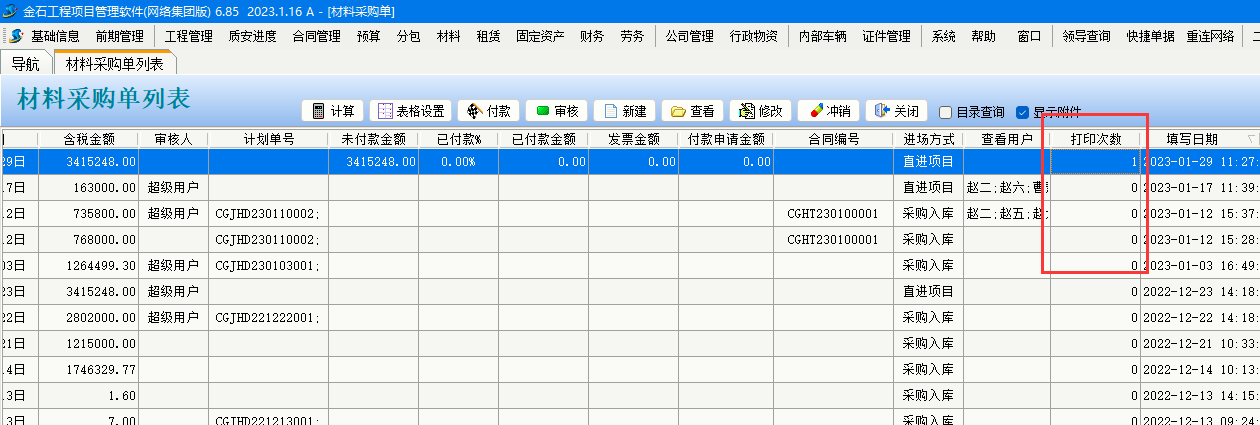Select row with plan number CGJHD230103001
1260x425 pixels.
coord(267,265)
